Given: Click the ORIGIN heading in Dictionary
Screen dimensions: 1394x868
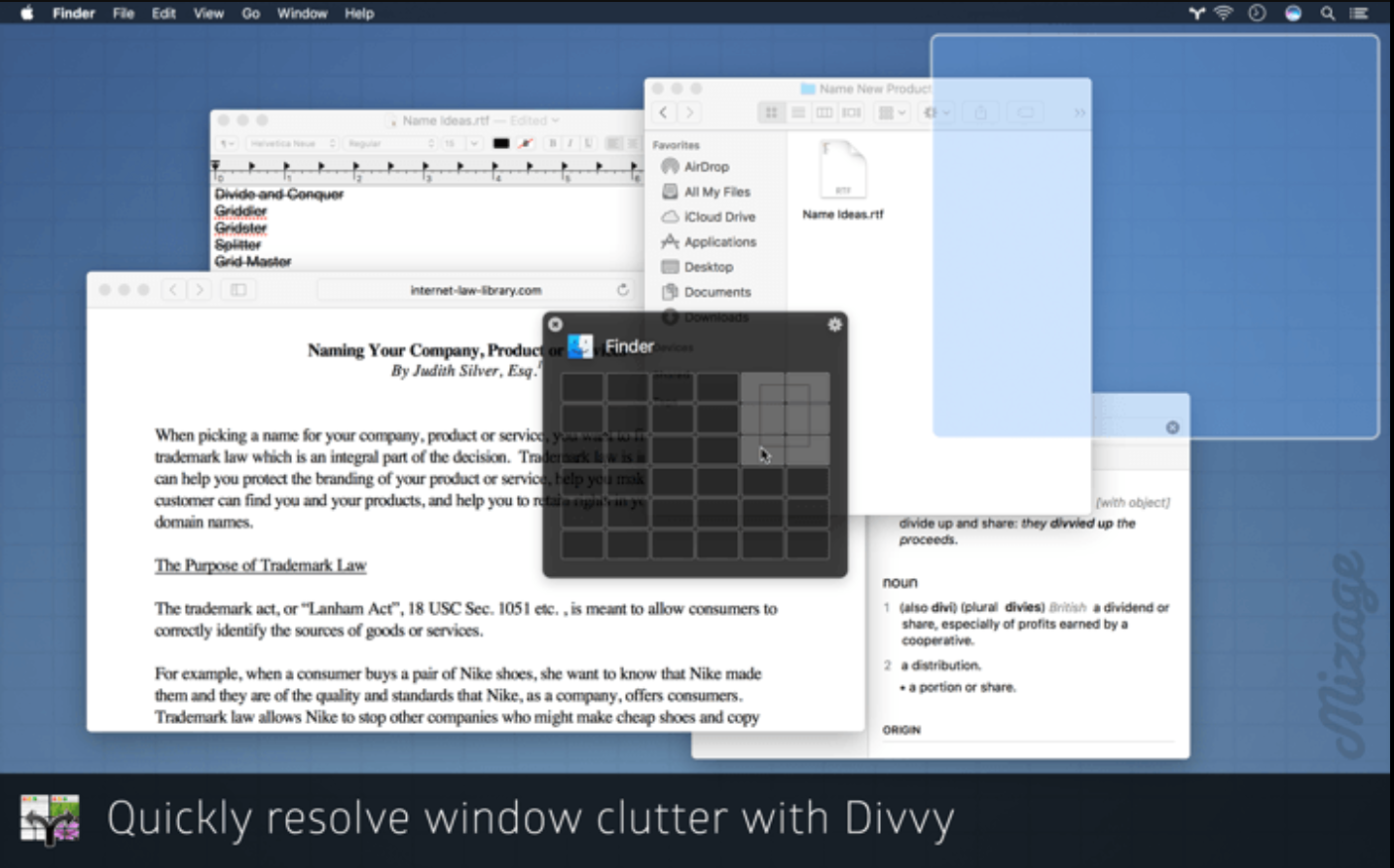Looking at the screenshot, I should coord(901,730).
